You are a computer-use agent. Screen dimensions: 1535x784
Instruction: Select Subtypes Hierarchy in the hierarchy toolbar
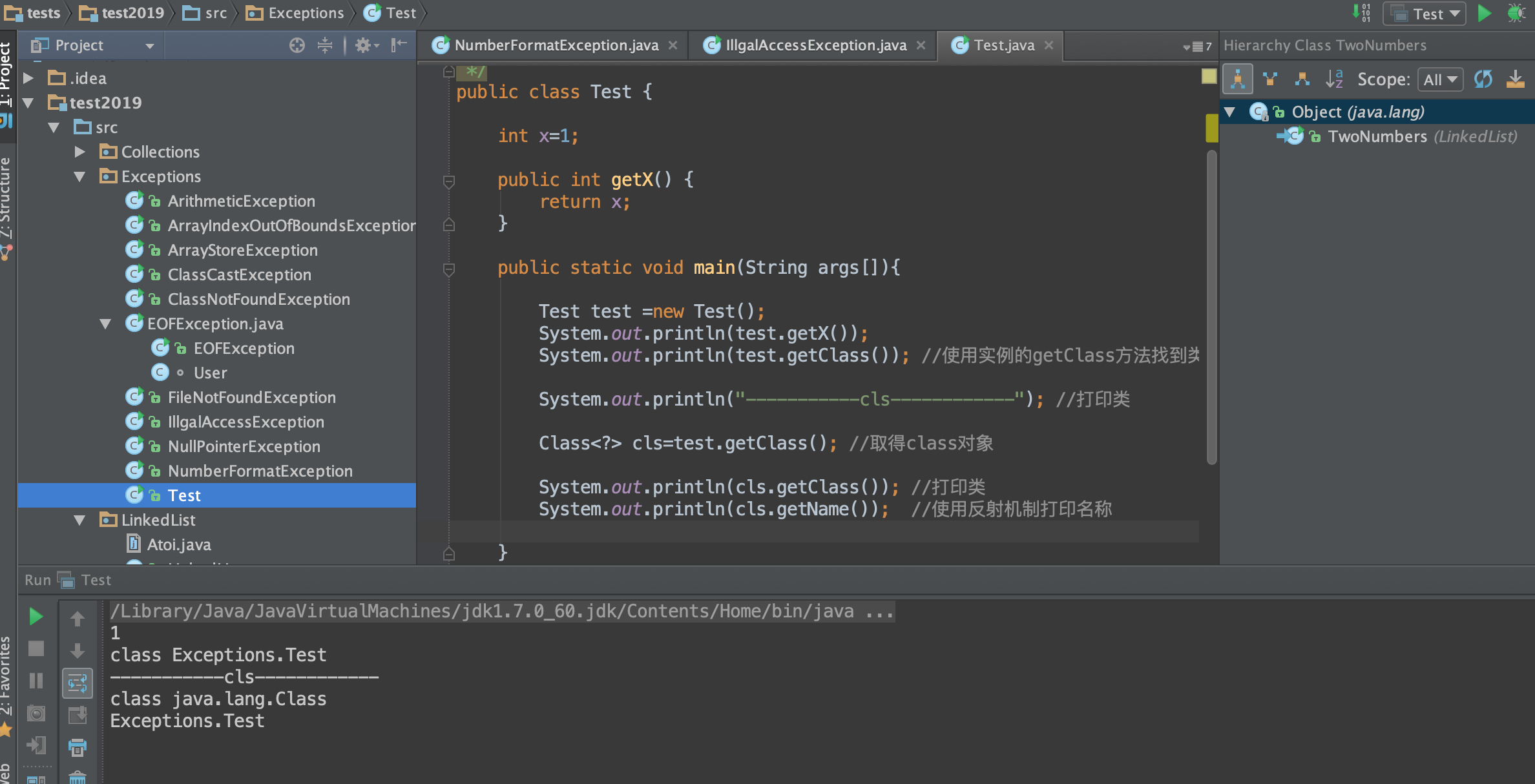point(1302,79)
